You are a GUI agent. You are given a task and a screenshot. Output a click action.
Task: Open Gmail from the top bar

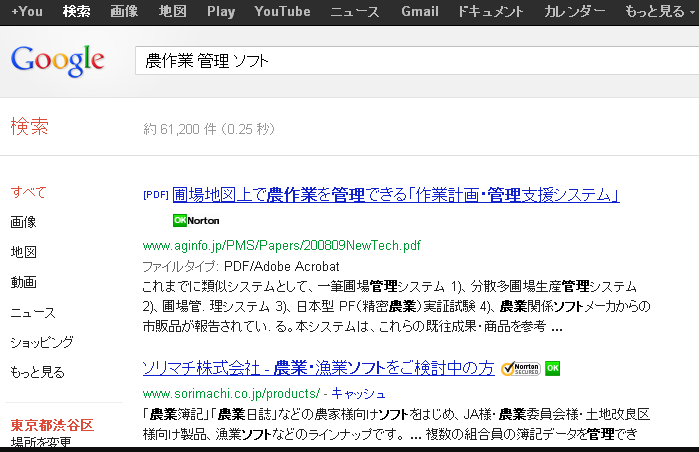tap(419, 12)
